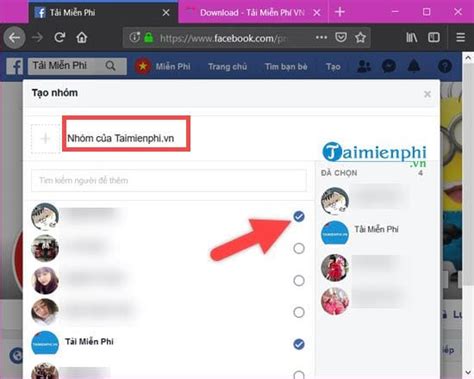
Task: Select the second friend's checkbox
Action: [299, 248]
